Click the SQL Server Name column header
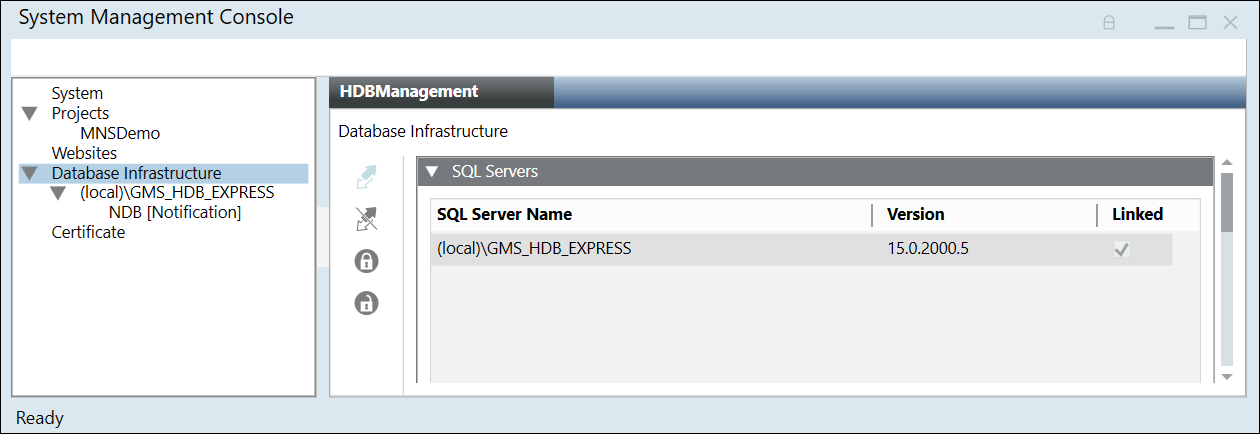 pos(505,214)
